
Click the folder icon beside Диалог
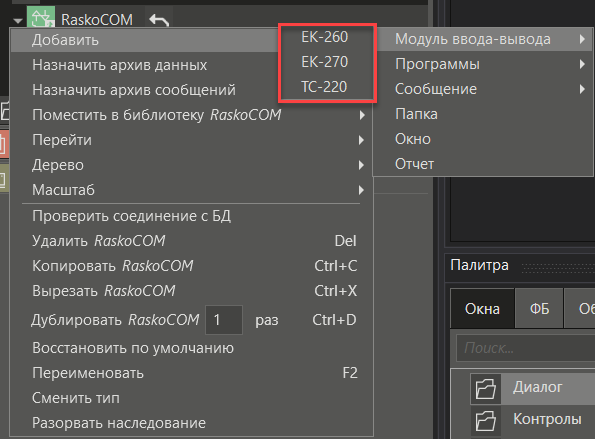click(486, 389)
